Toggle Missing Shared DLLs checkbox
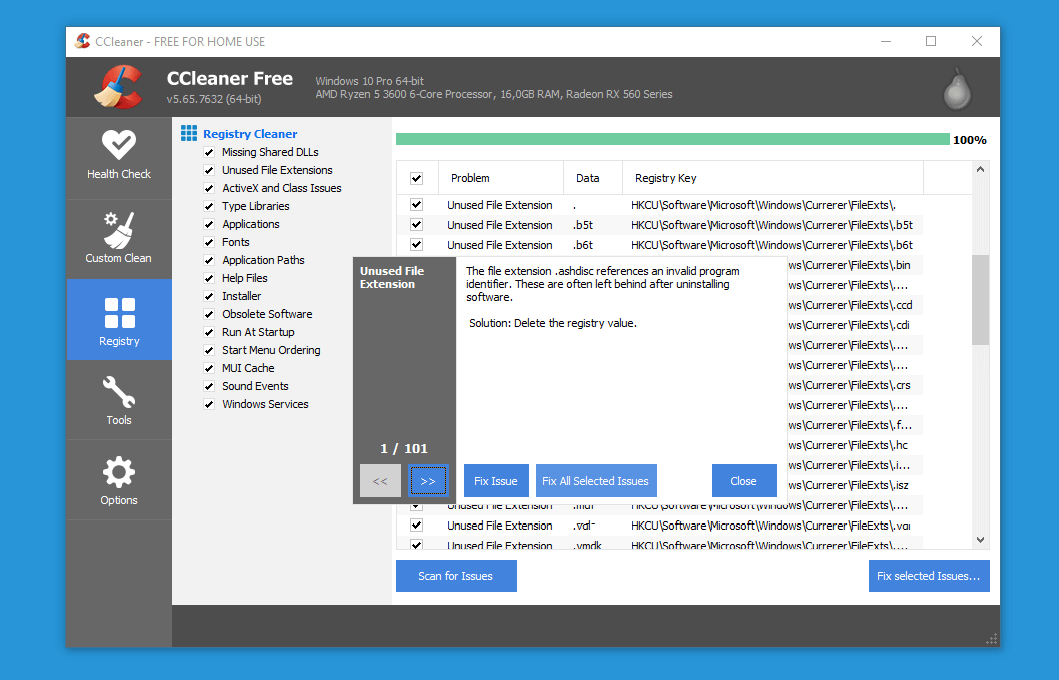This screenshot has height=680, width=1059. tap(209, 153)
